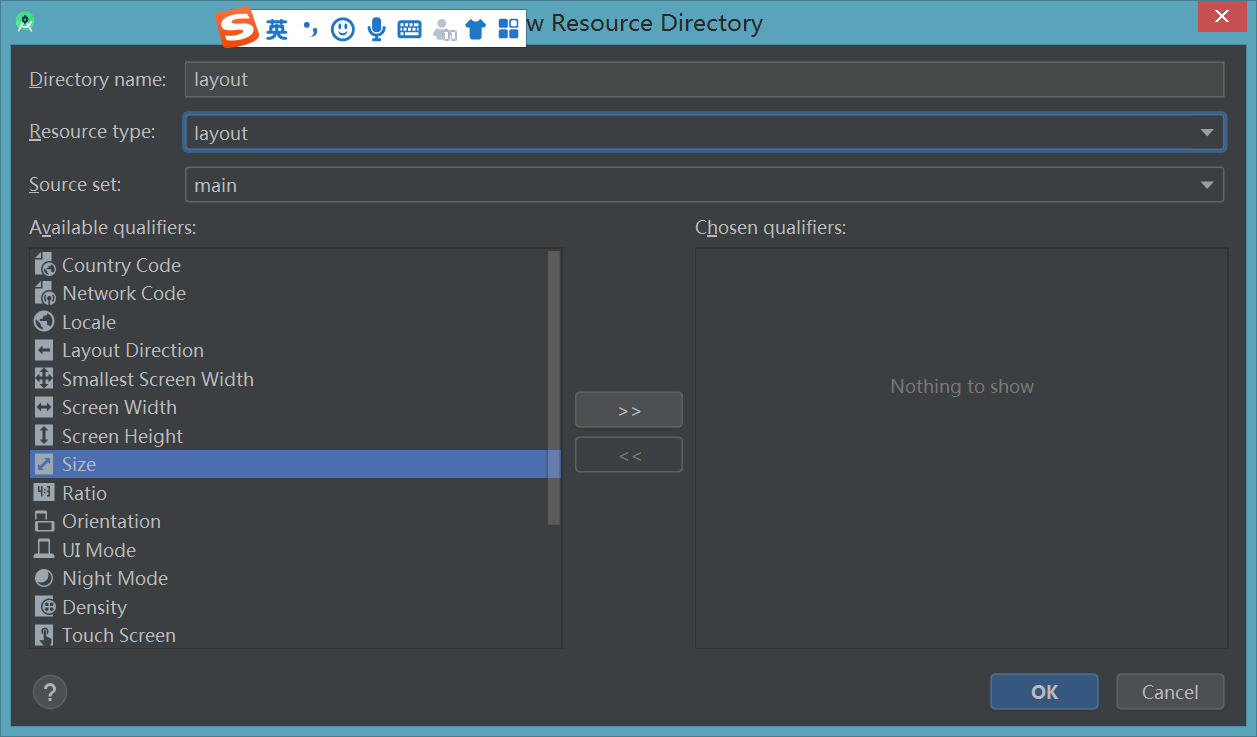The image size is (1257, 737).
Task: Click the help question mark icon
Action: [x=49, y=691]
